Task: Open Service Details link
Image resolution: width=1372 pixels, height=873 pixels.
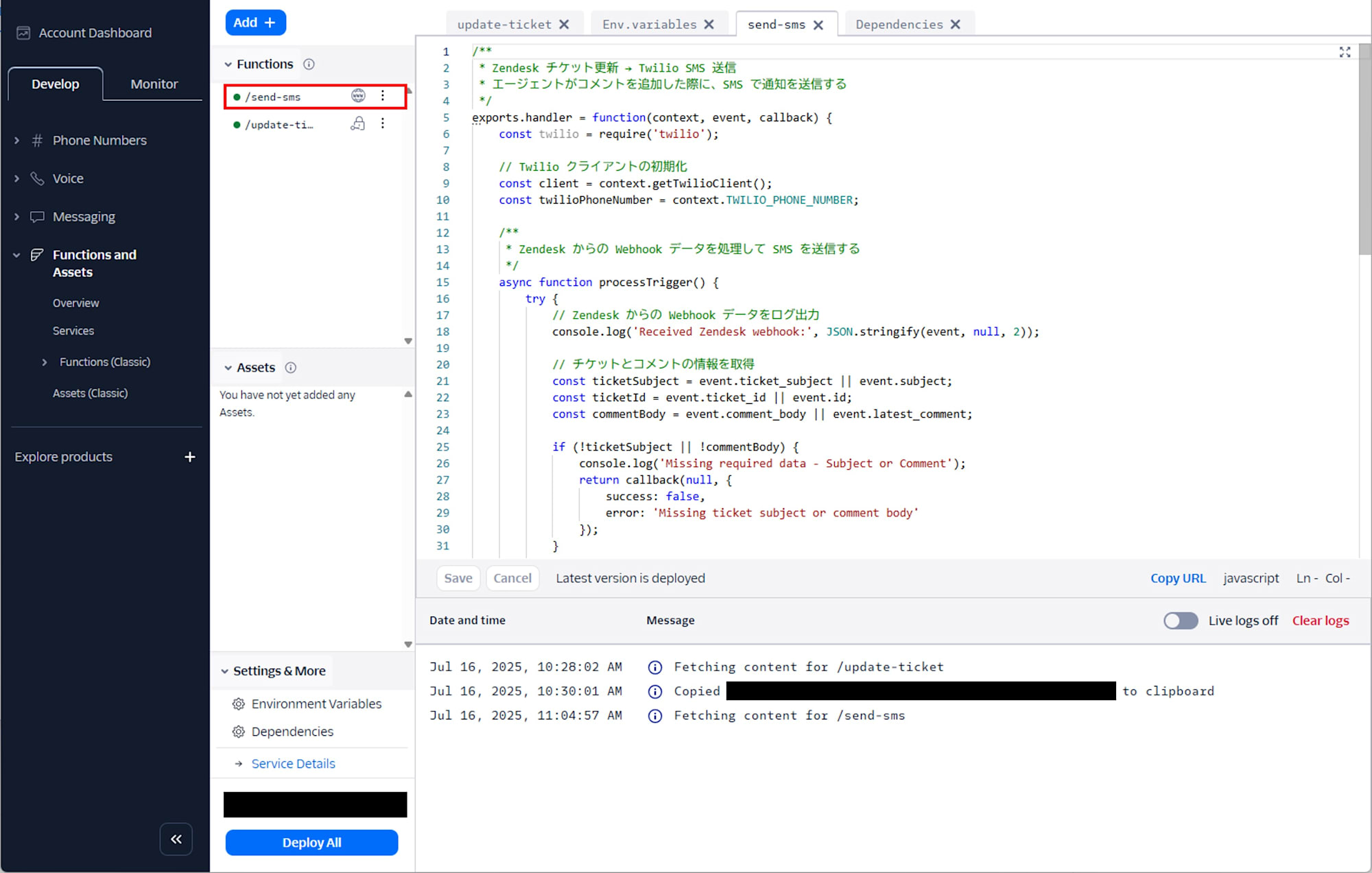Action: [x=293, y=763]
